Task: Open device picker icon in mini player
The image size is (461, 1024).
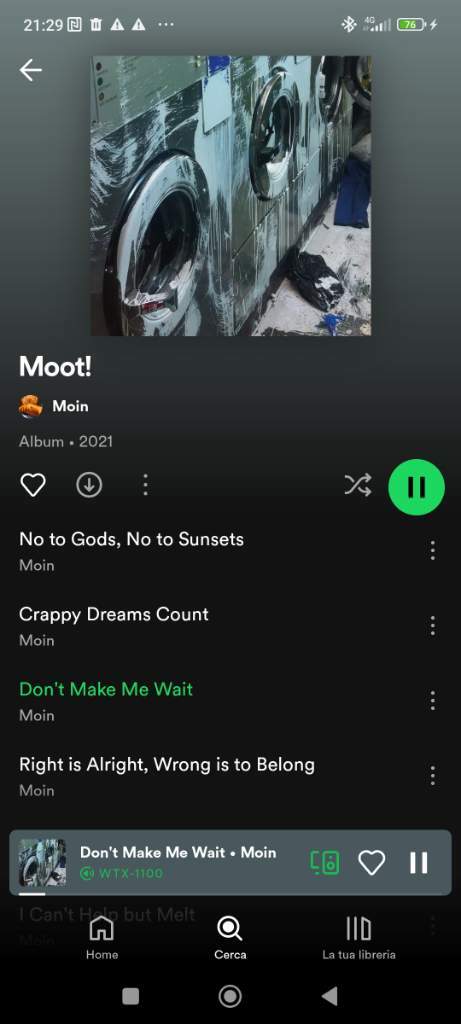Action: [325, 863]
